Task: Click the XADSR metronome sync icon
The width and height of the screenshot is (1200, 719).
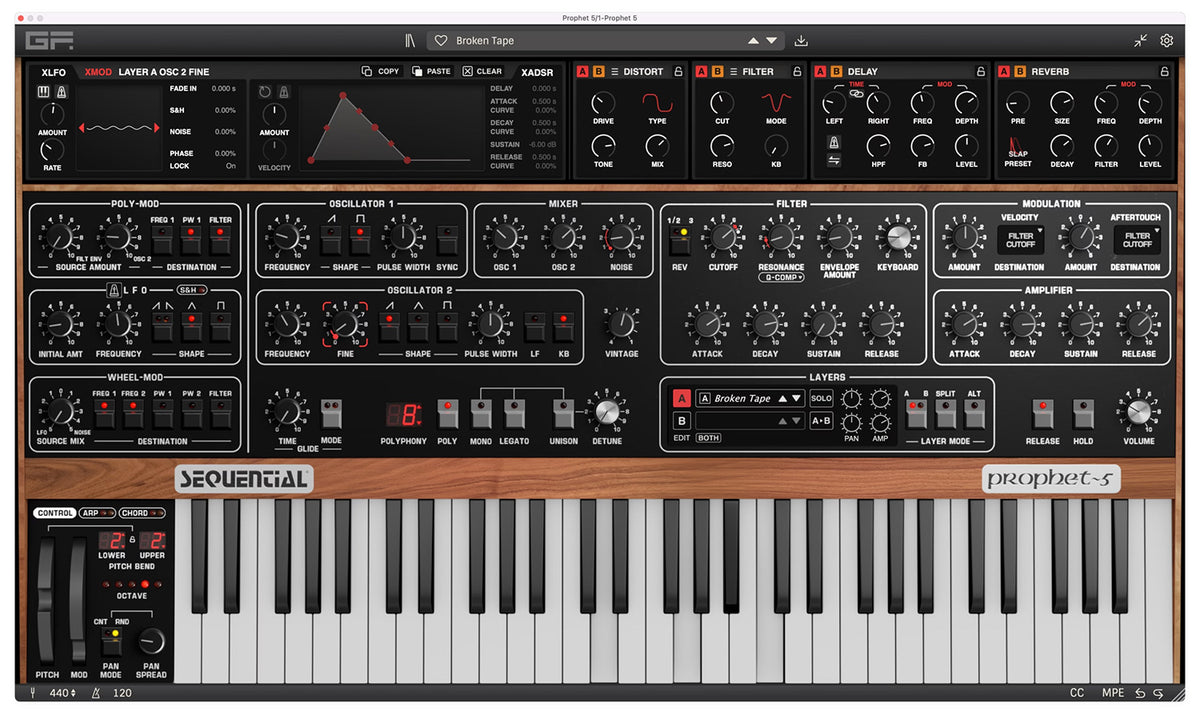Action: (x=283, y=92)
